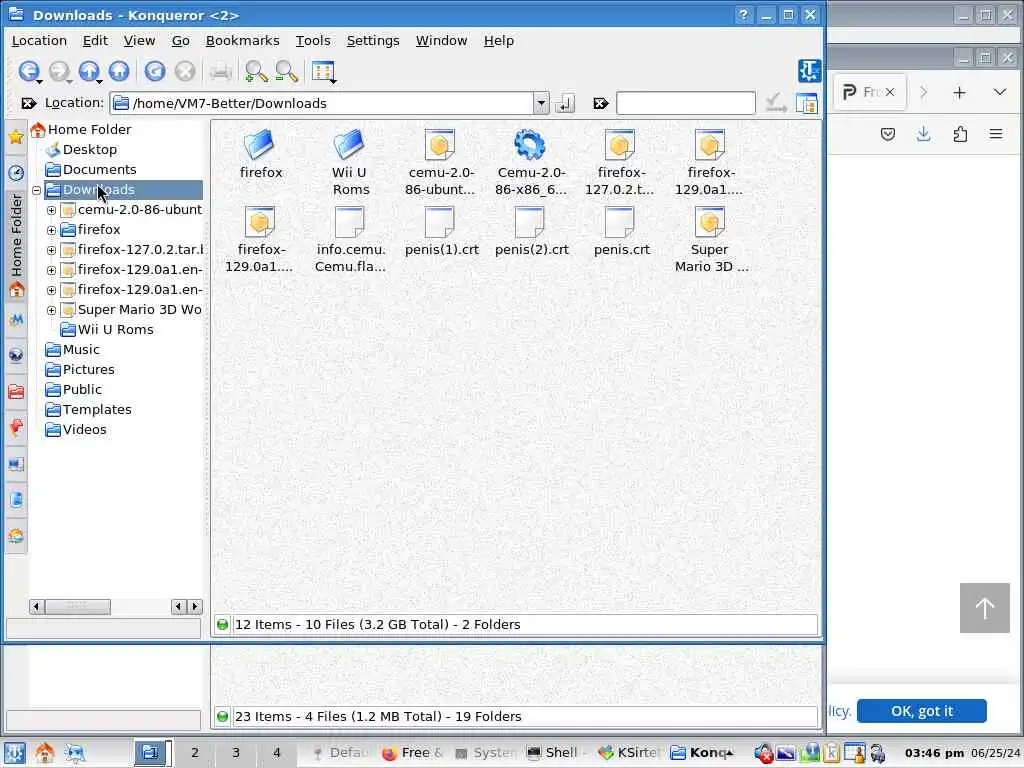The image size is (1024, 768).
Task: Click the taskbar clock 03:46 pm
Action: point(934,753)
